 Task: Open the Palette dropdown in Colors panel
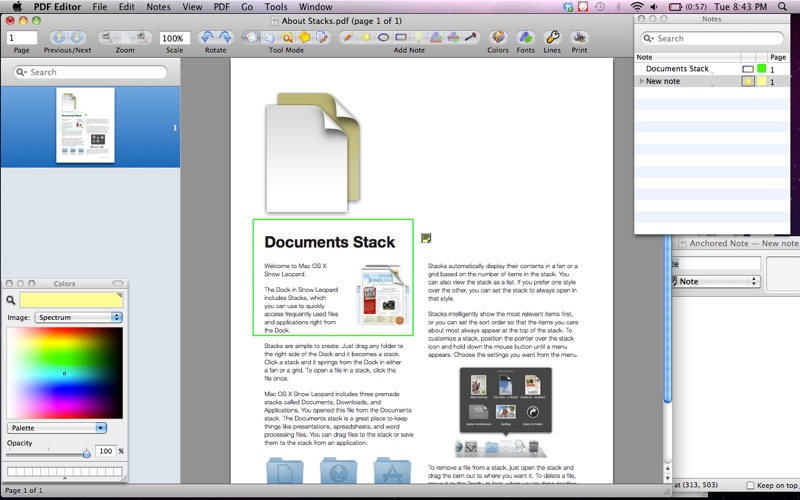pos(57,428)
